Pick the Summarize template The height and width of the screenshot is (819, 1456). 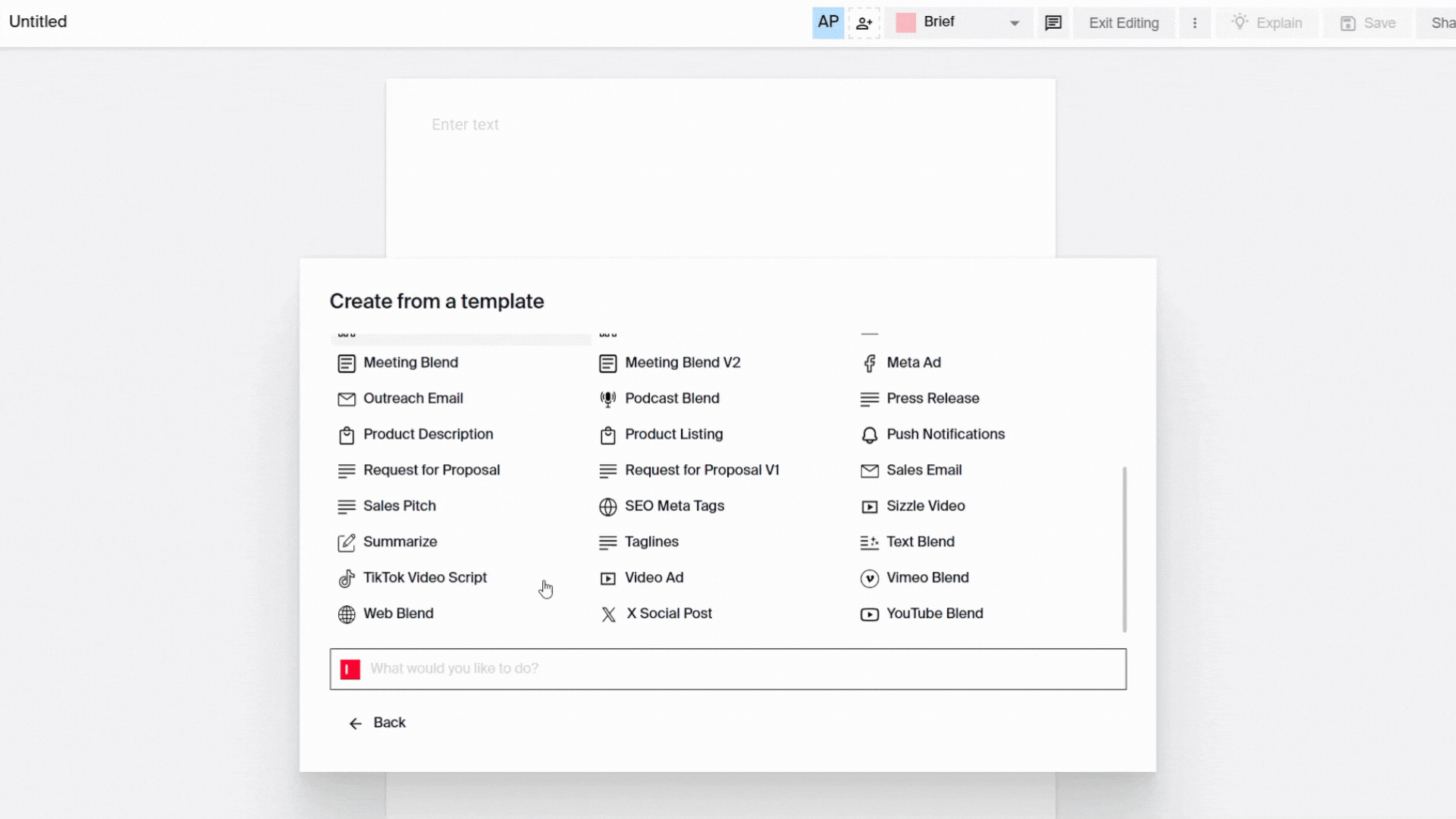(400, 541)
